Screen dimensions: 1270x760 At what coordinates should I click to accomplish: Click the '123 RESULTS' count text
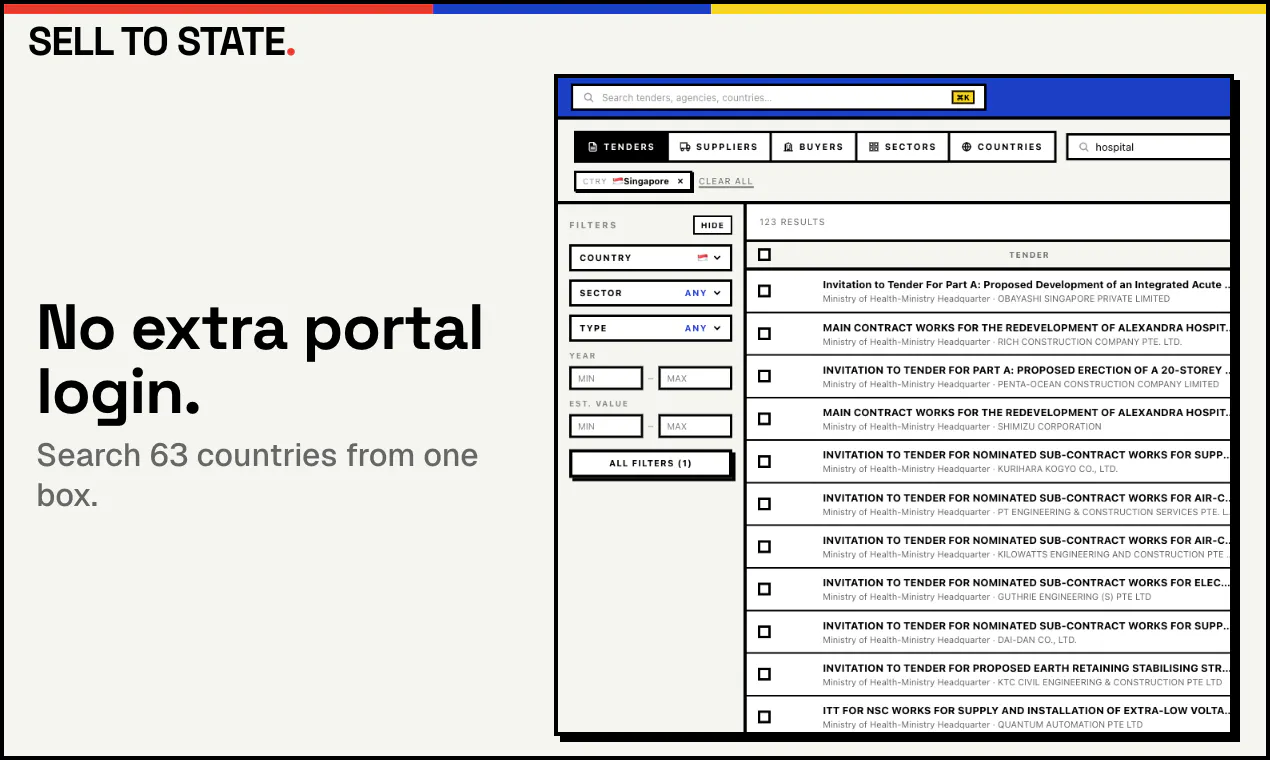point(792,222)
